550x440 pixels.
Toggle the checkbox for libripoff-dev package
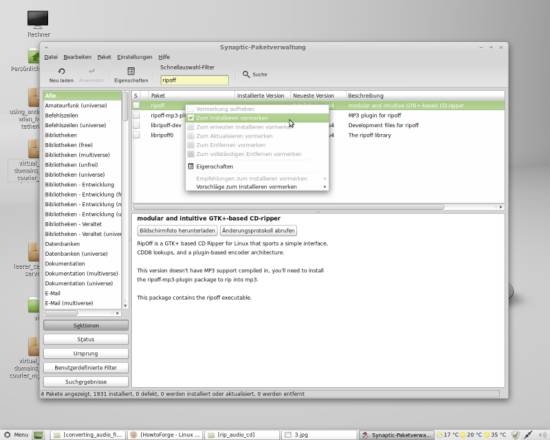(136, 125)
